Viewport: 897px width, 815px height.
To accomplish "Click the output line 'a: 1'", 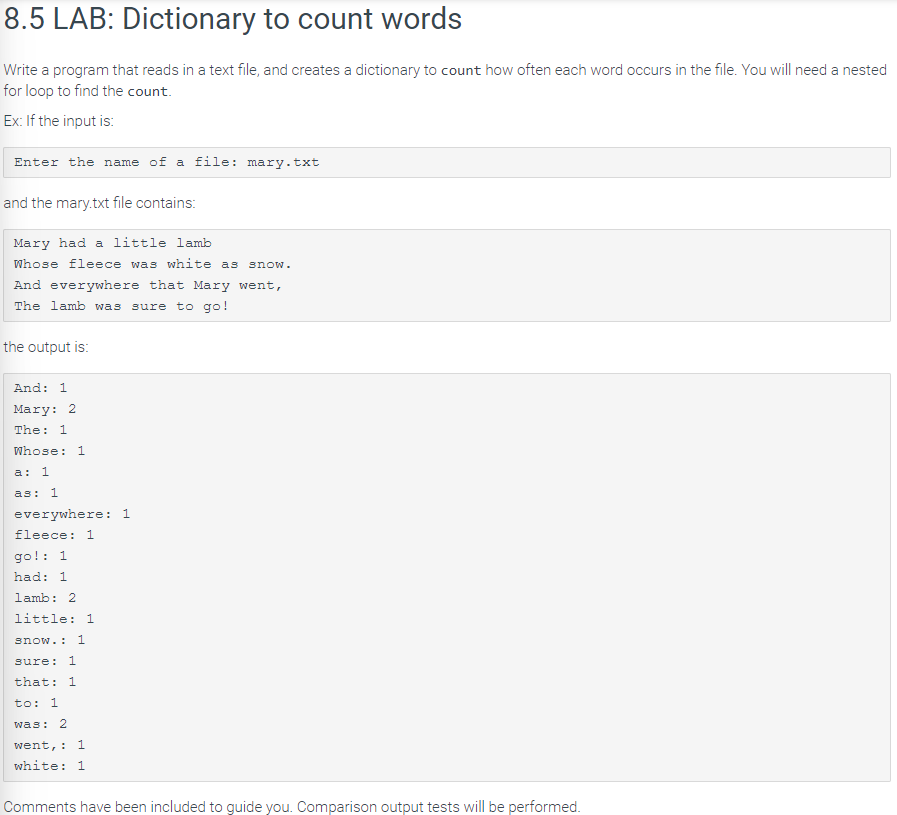I will (x=31, y=472).
